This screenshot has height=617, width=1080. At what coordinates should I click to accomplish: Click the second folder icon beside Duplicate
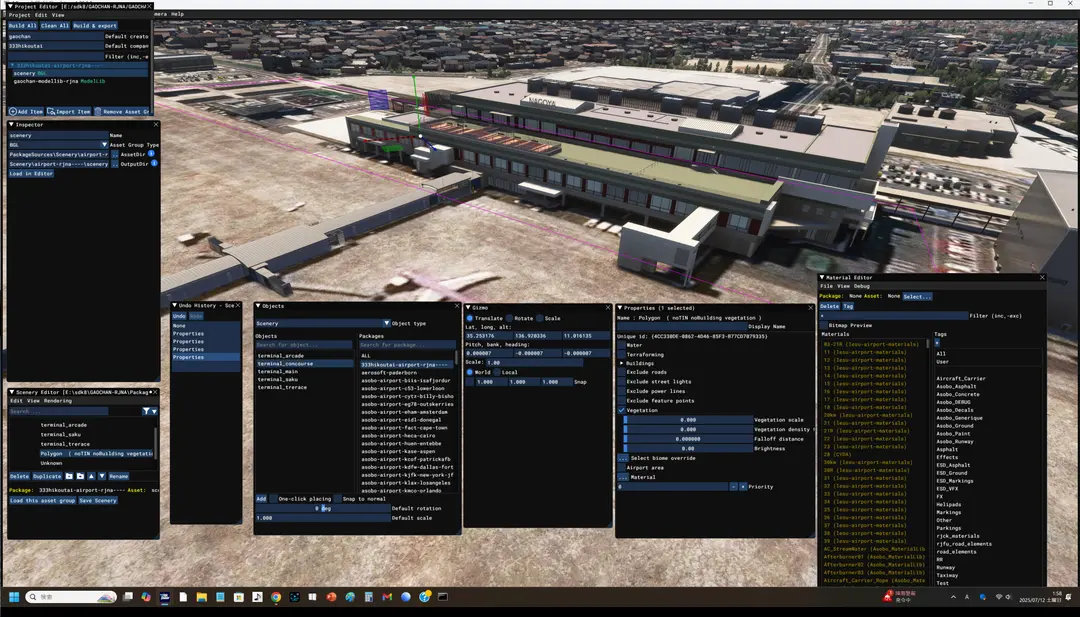click(80, 476)
